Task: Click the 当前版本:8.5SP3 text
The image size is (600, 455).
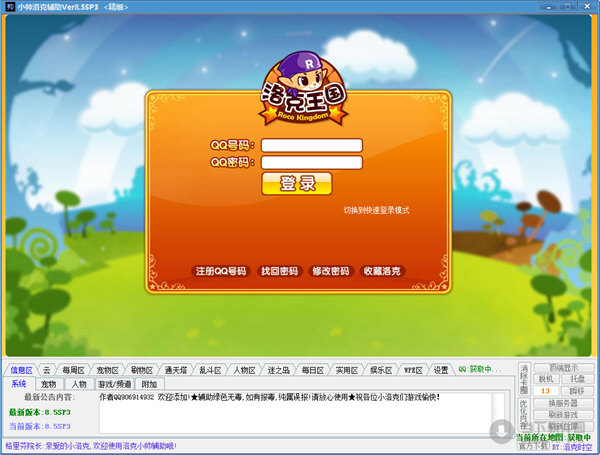Action: [x=40, y=426]
